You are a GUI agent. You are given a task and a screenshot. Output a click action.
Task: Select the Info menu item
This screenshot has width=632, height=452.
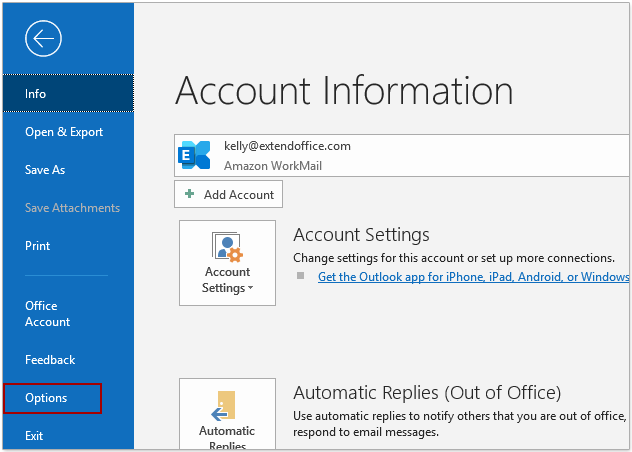click(x=68, y=94)
